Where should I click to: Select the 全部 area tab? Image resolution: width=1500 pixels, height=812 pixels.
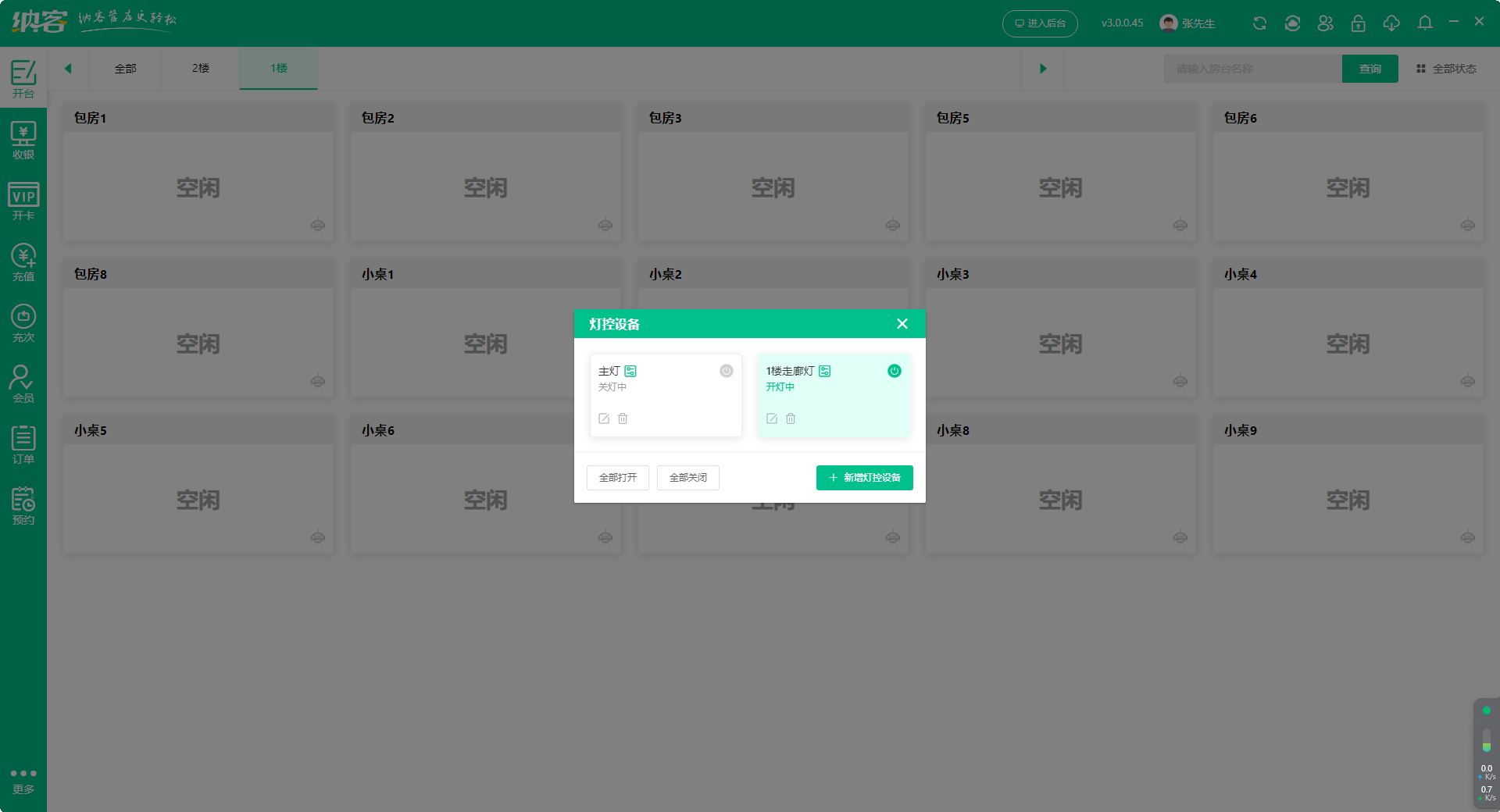125,69
